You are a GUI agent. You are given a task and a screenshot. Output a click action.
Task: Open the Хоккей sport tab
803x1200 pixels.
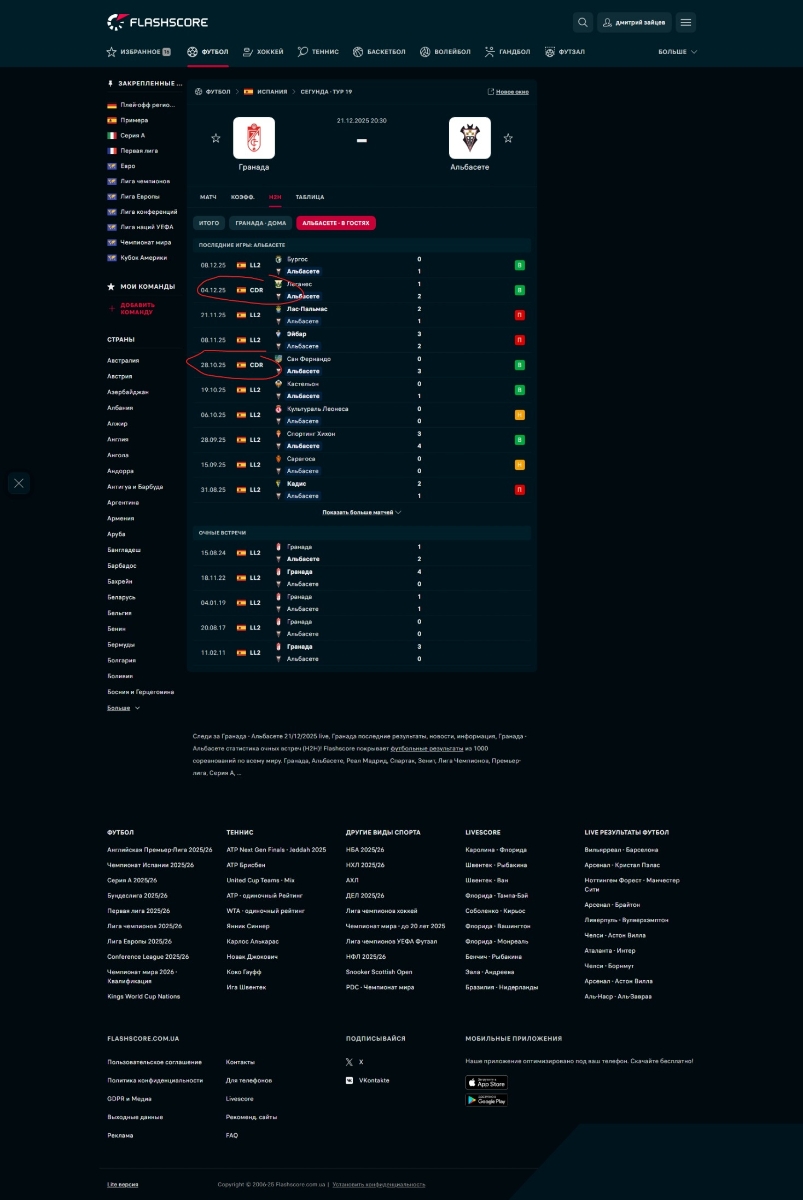point(264,52)
